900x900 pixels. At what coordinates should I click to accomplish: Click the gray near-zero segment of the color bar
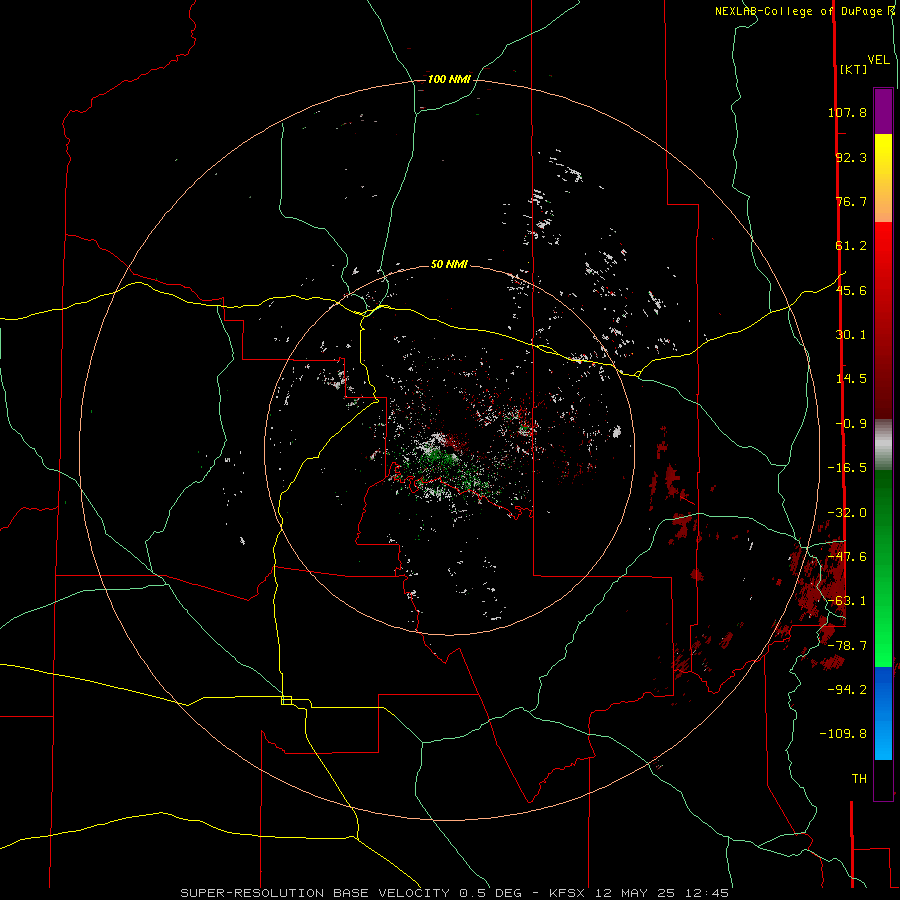click(883, 445)
